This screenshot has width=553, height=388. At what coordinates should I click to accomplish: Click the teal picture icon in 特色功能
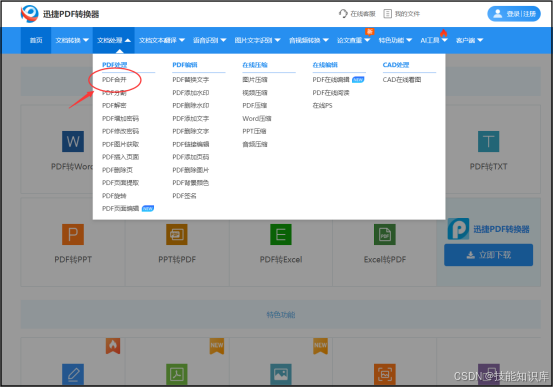[x=281, y=374]
